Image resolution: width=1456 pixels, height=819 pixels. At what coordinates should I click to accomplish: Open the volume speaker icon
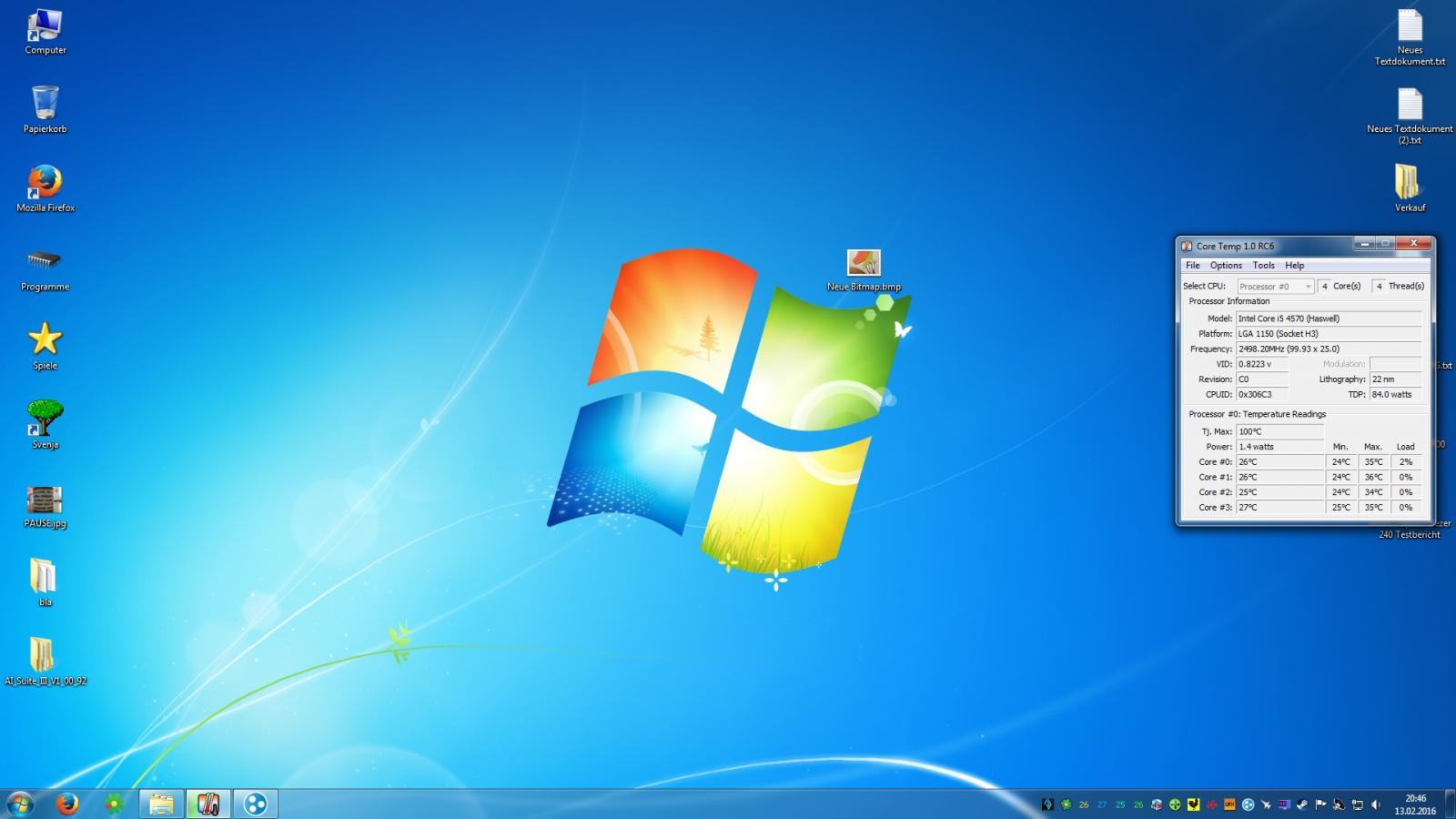pos(1375,804)
